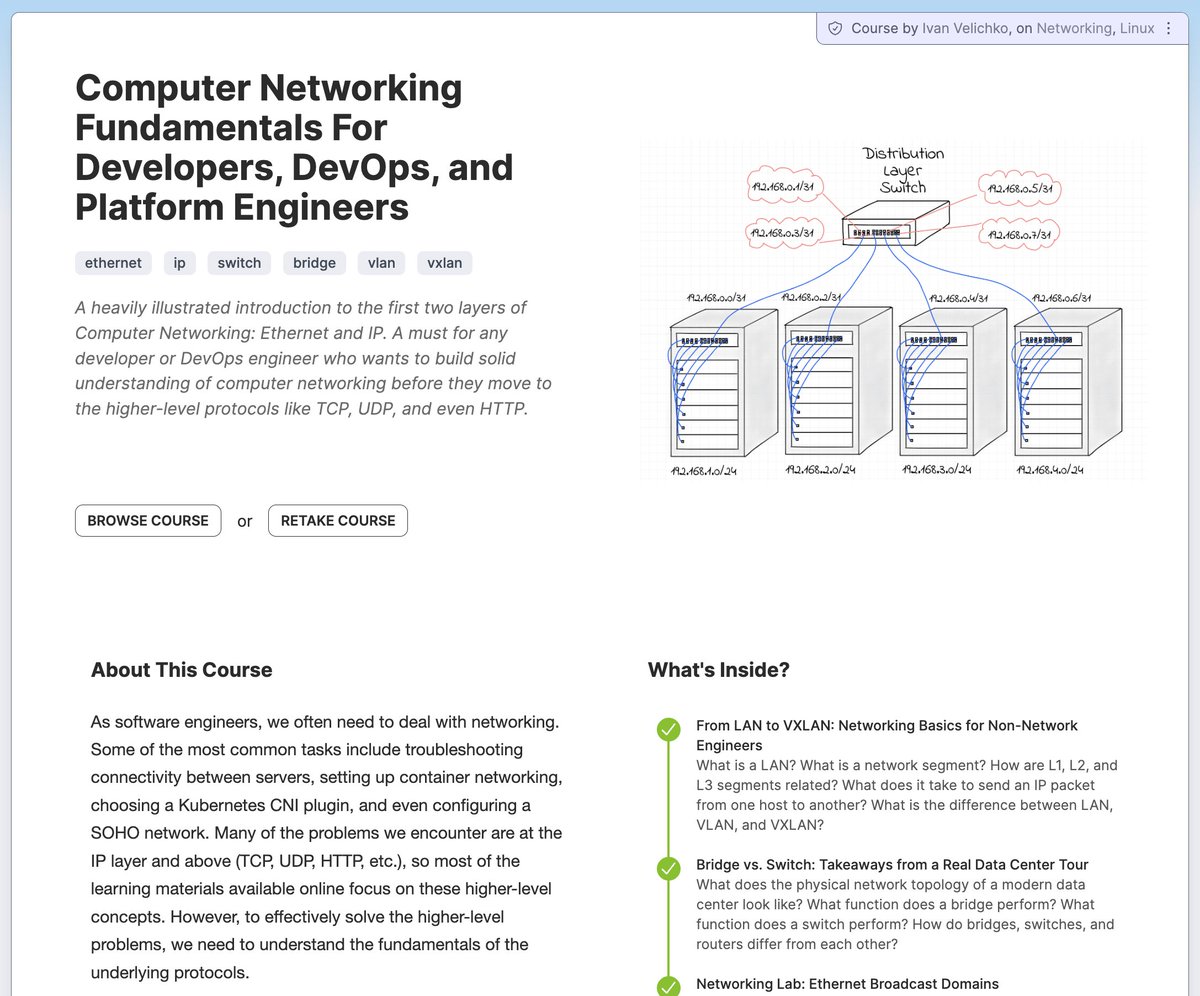Open the distribution layer switch diagram image
This screenshot has height=996, width=1200.
point(892,310)
